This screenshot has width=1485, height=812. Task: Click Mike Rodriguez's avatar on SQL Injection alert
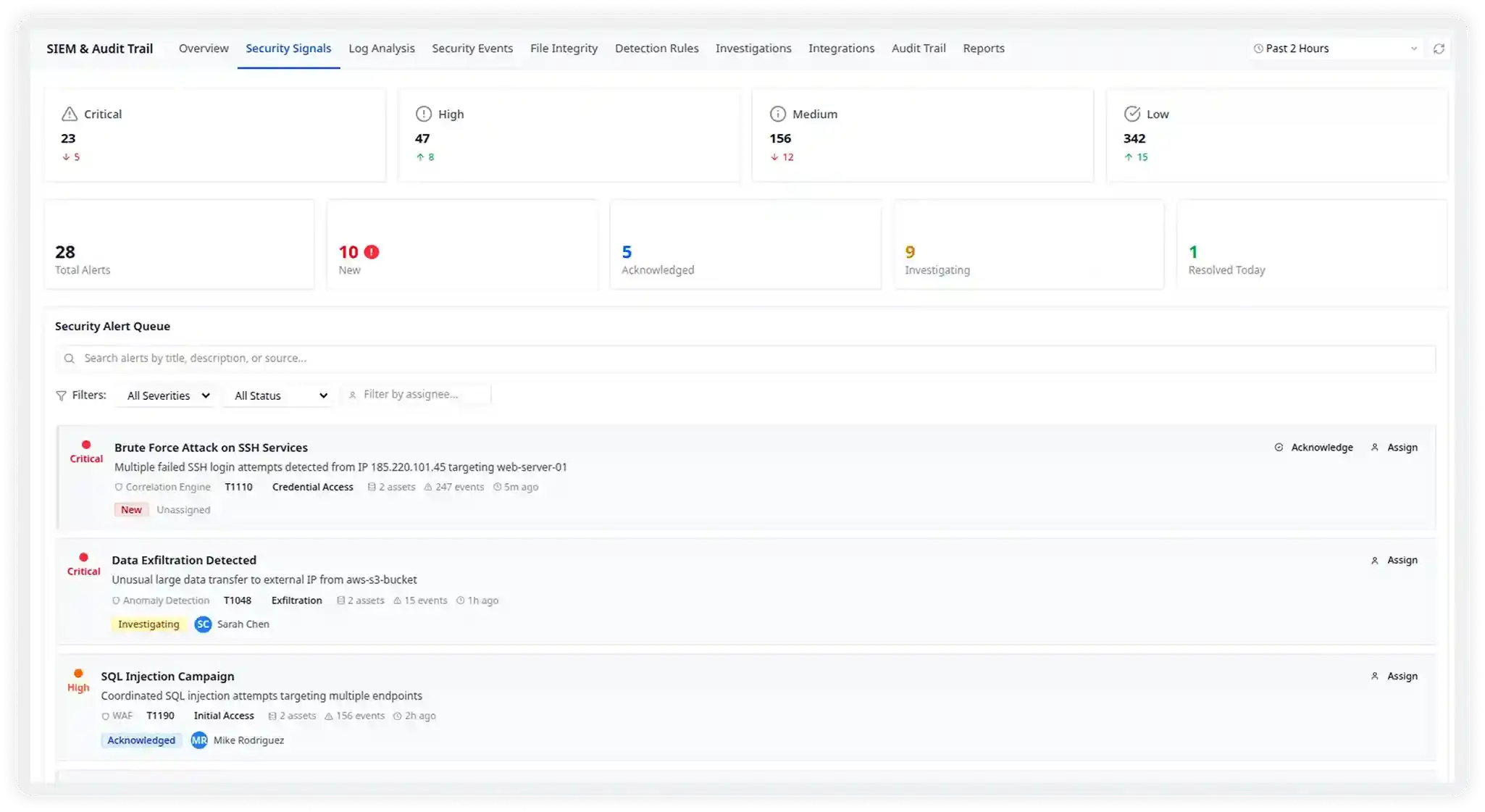click(x=198, y=740)
